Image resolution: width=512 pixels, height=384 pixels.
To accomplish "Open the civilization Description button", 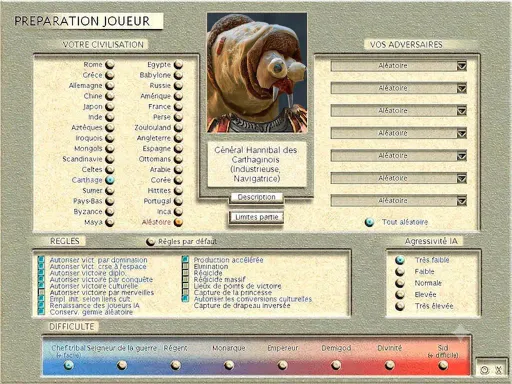I will (256, 197).
